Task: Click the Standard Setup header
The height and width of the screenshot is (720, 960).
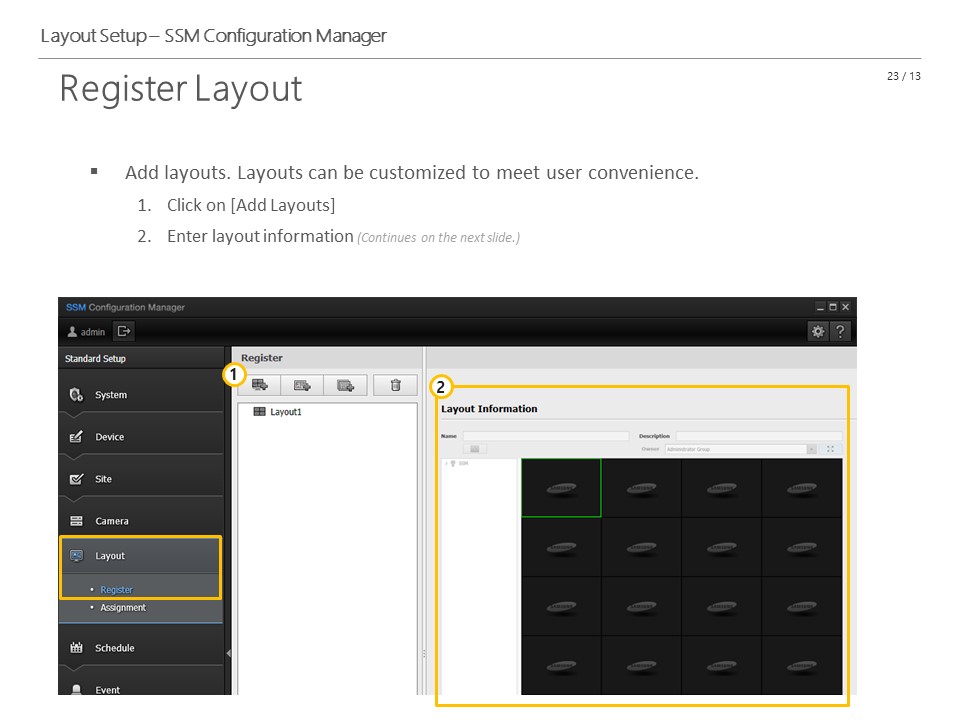Action: [96, 359]
